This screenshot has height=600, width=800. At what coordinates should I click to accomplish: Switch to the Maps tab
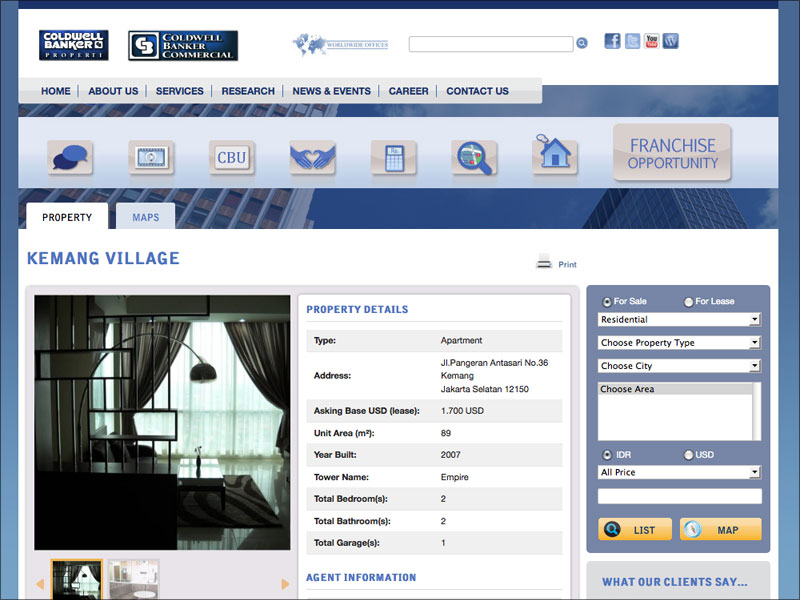pos(146,217)
